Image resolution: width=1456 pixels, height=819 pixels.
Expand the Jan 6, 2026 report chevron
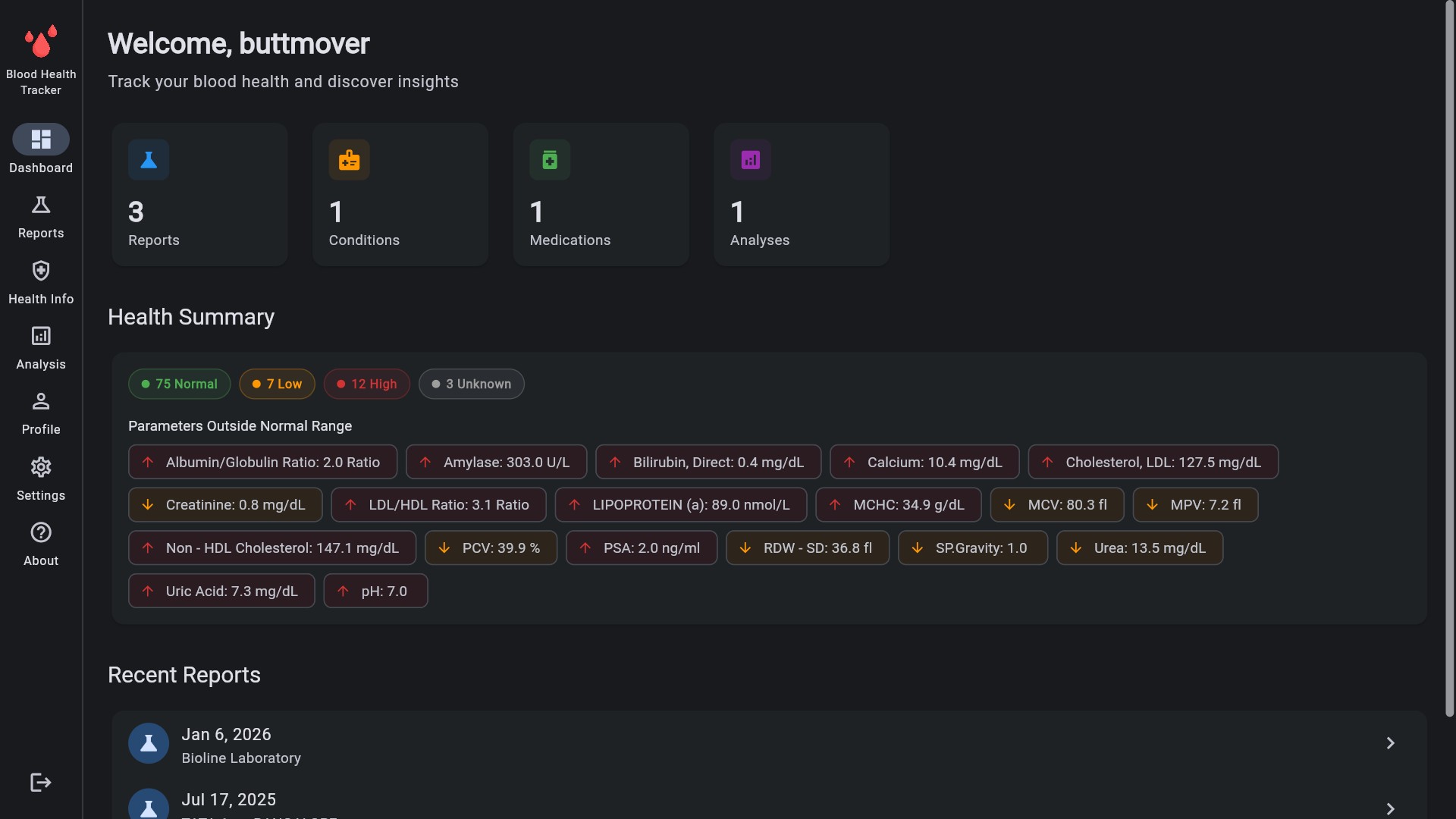pos(1390,743)
